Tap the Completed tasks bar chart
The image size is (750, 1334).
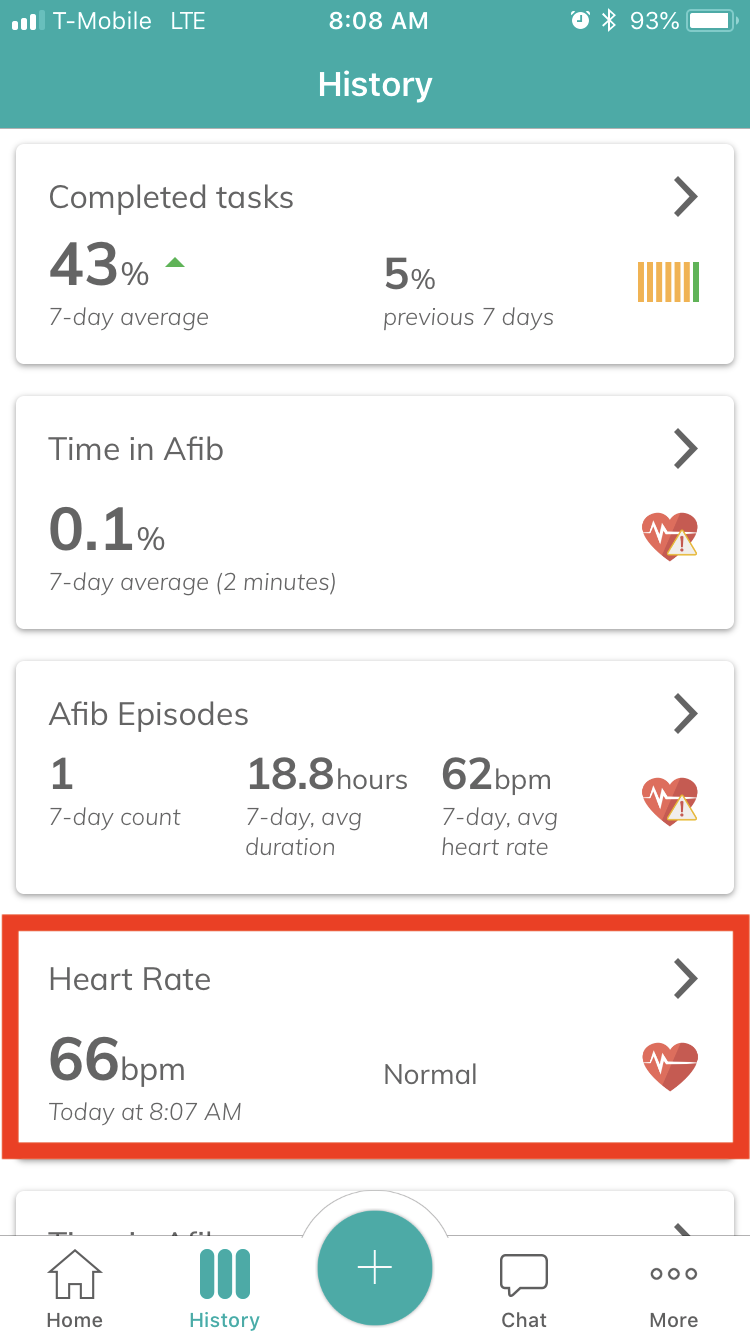669,282
